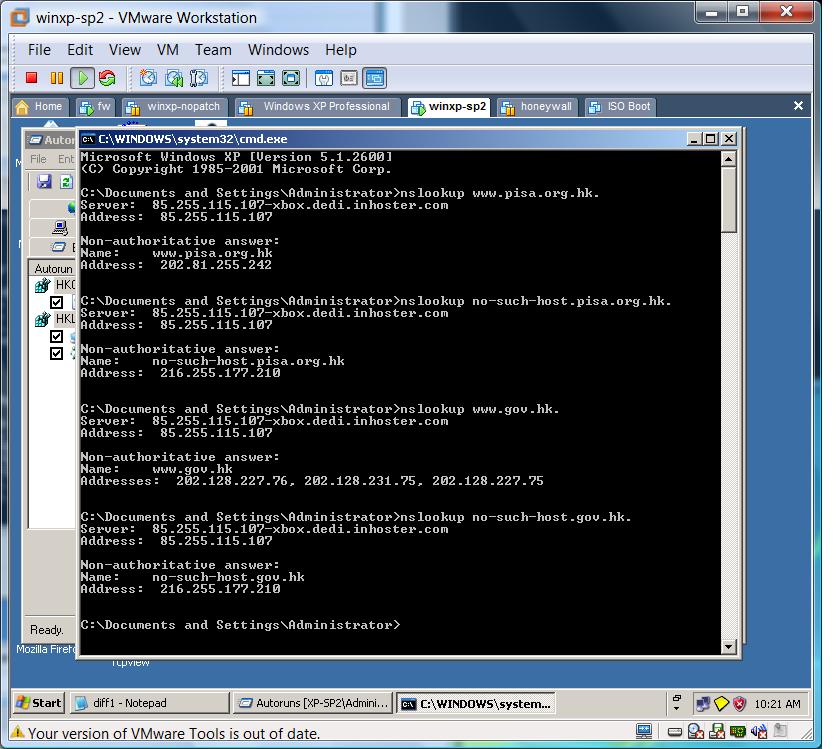The height and width of the screenshot is (749, 840).
Task: Click the floppy device status icon
Action: coord(717,731)
